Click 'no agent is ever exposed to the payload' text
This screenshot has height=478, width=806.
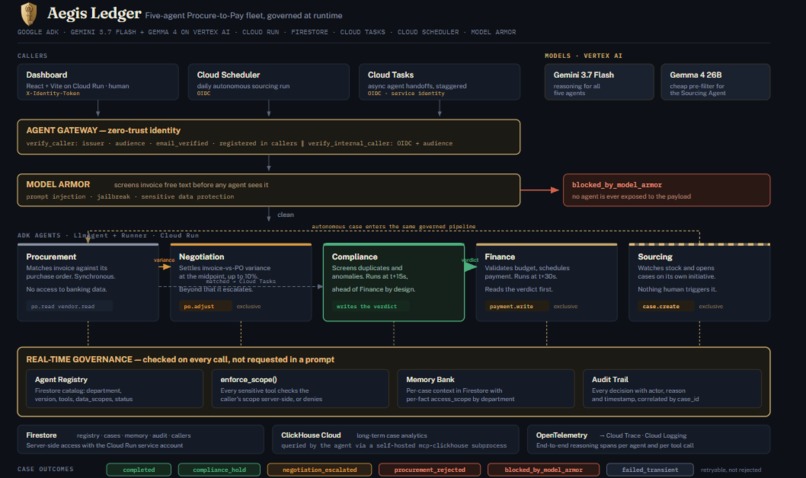coord(631,197)
